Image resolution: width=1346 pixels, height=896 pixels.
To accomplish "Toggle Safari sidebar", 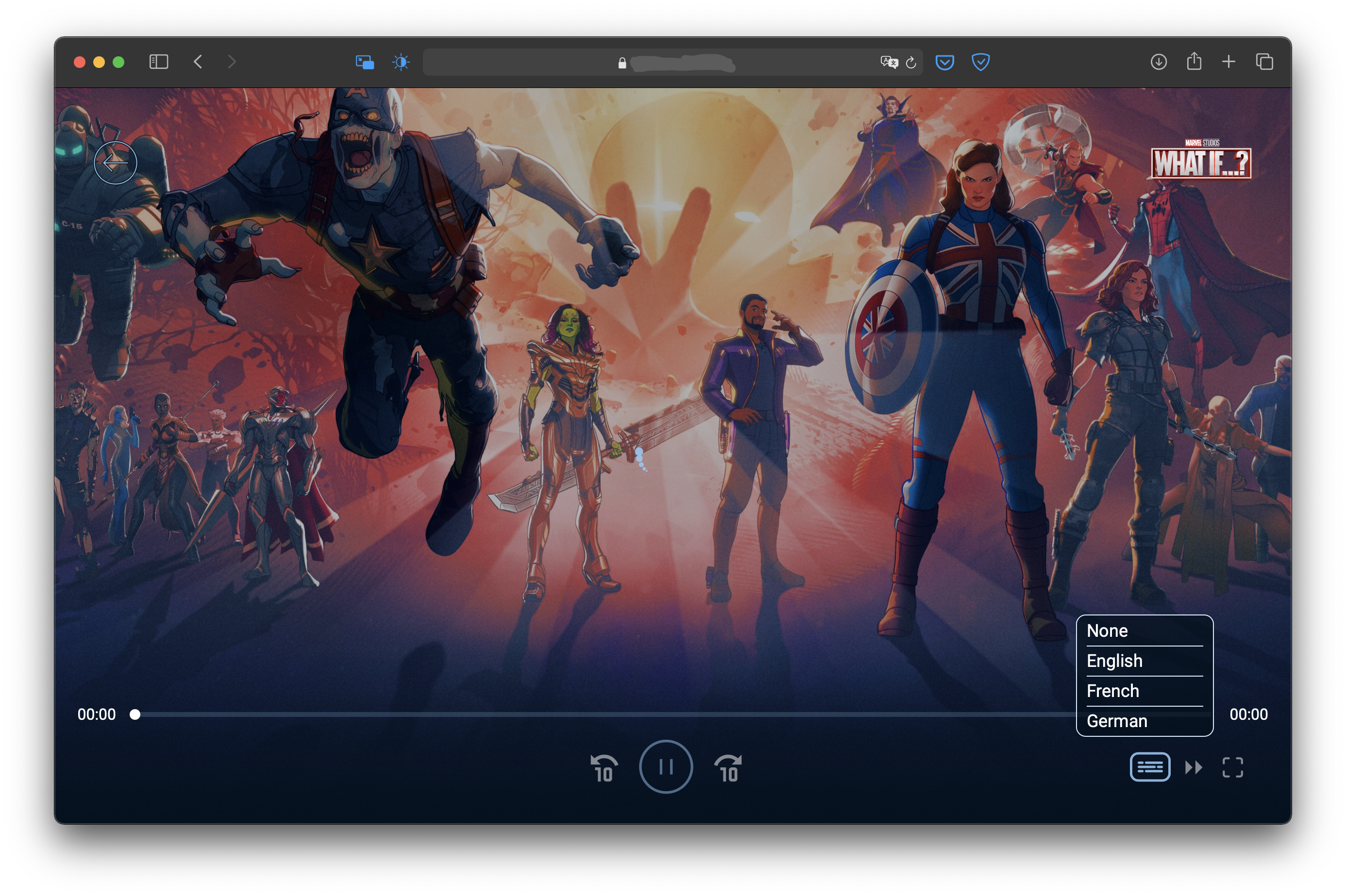I will coord(158,62).
